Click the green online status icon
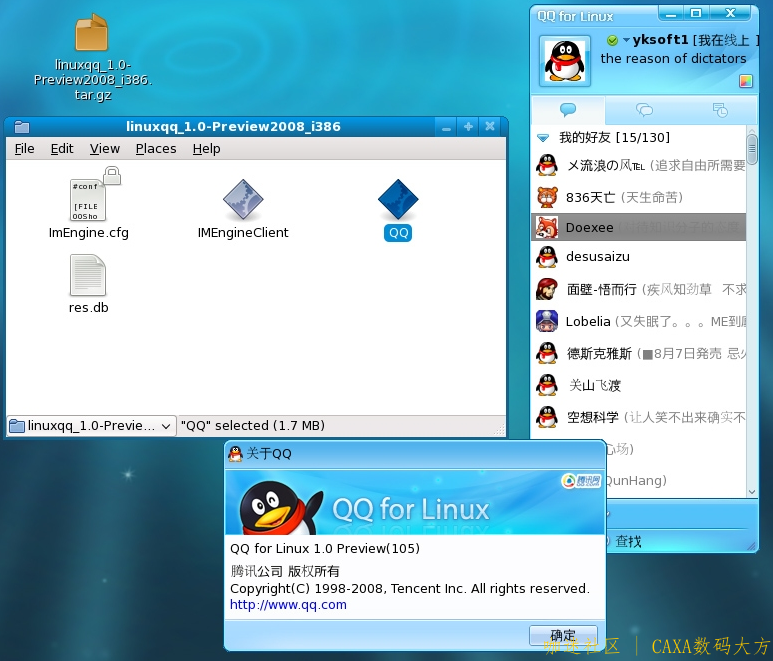 point(612,40)
